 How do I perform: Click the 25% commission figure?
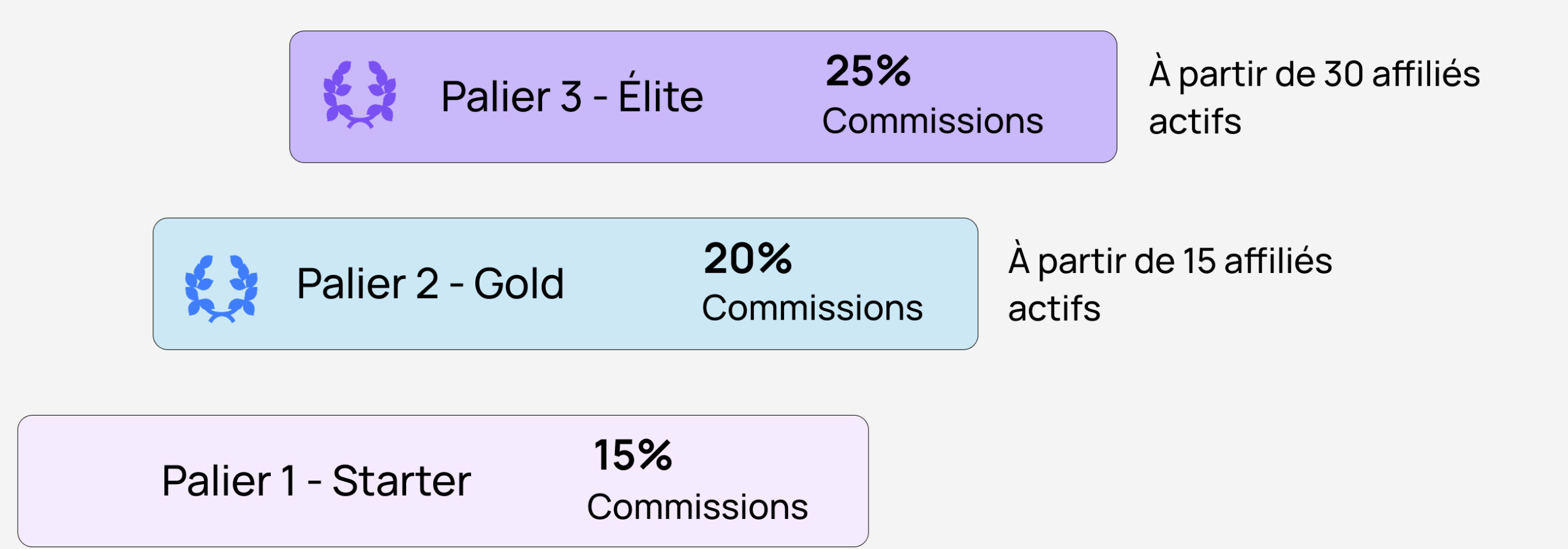868,71
